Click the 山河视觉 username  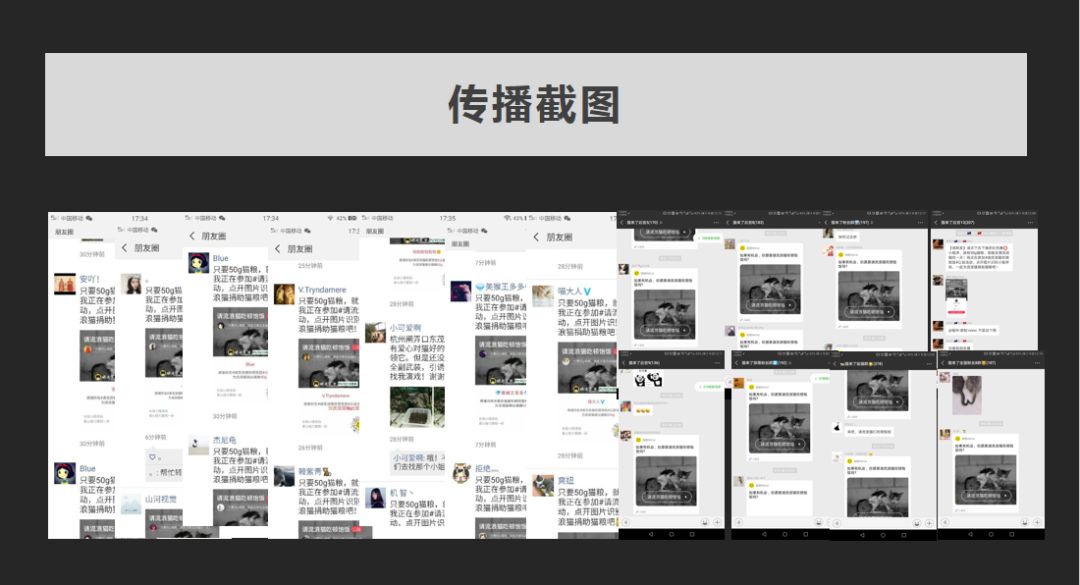pos(160,498)
